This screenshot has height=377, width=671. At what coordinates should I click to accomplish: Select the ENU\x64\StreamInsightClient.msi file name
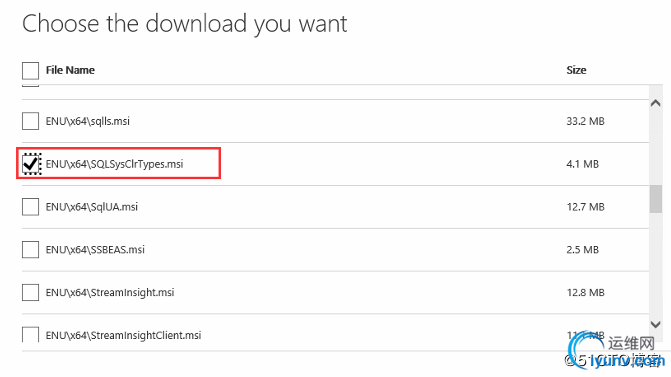[124, 335]
